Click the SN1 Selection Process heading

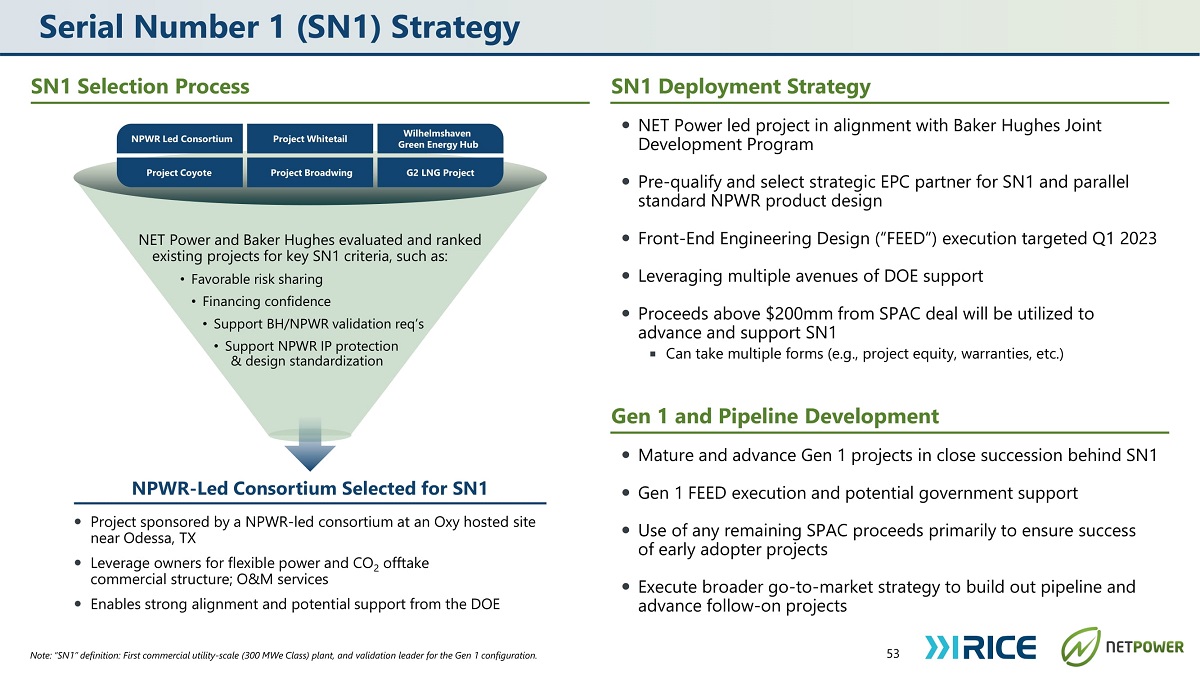tap(140, 86)
